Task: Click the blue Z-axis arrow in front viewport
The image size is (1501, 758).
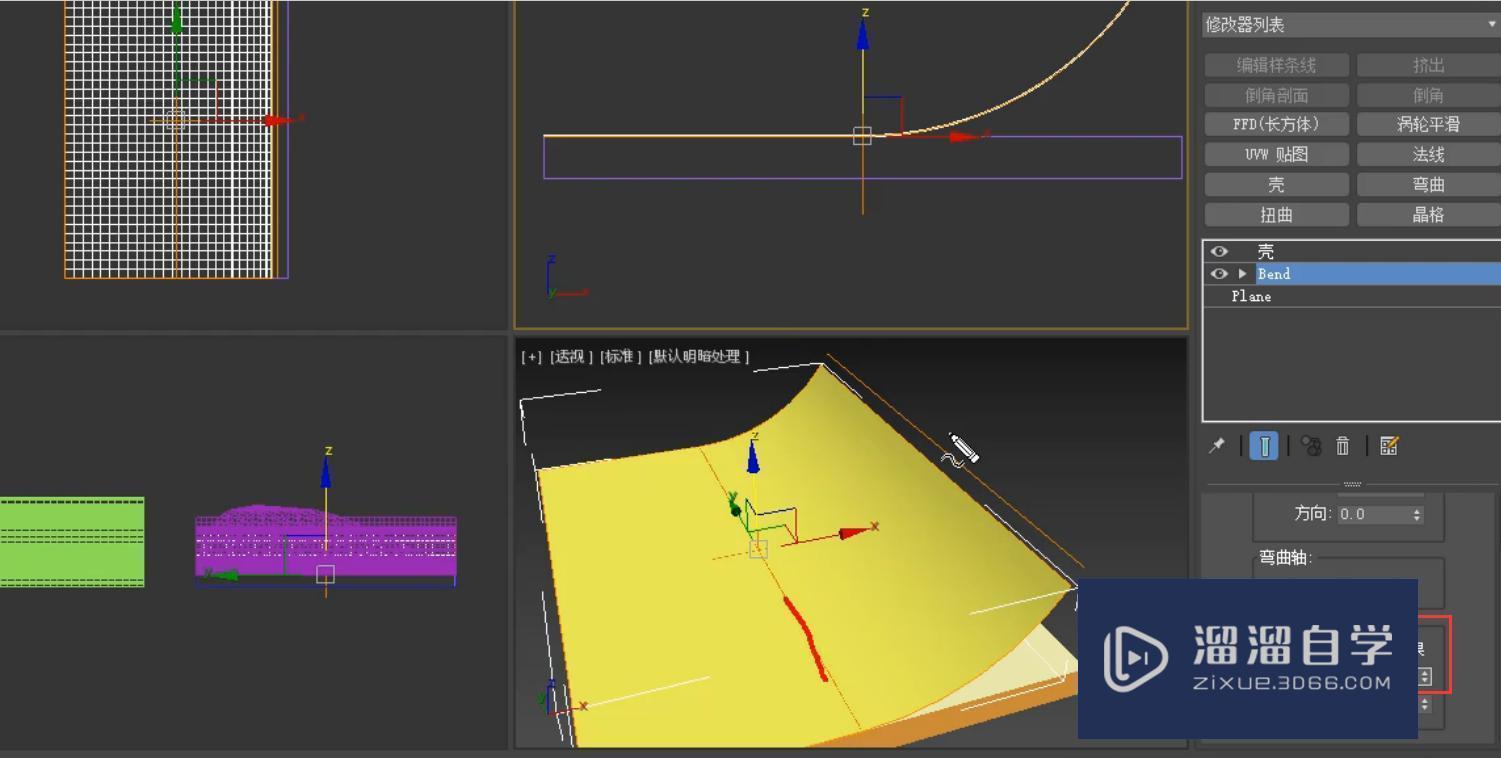Action: 863,35
